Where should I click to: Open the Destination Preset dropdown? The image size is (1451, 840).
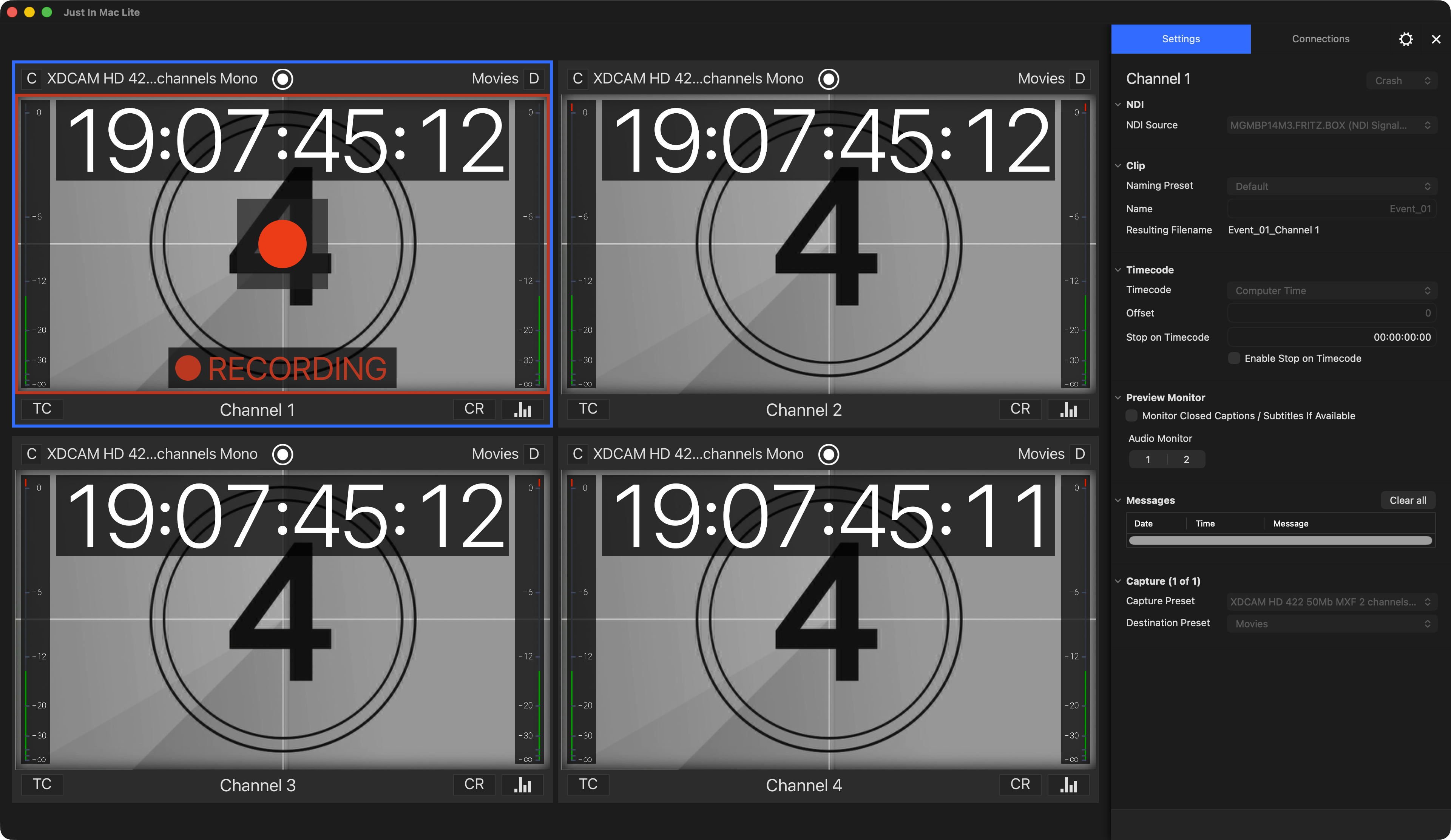1331,624
